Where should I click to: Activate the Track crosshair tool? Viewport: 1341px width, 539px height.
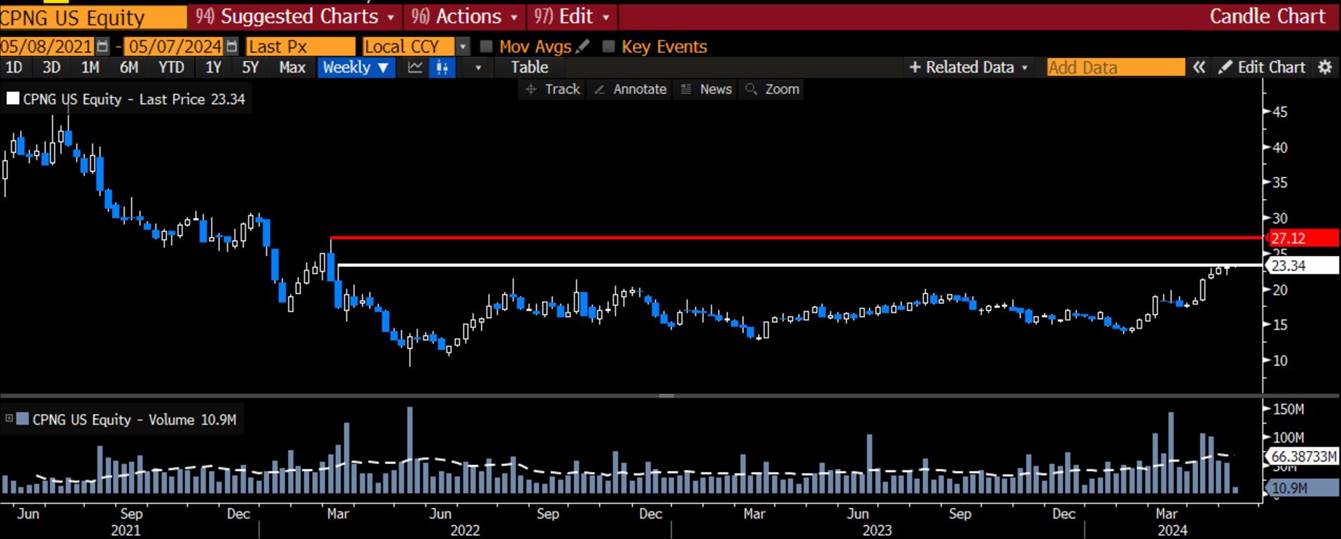point(552,89)
